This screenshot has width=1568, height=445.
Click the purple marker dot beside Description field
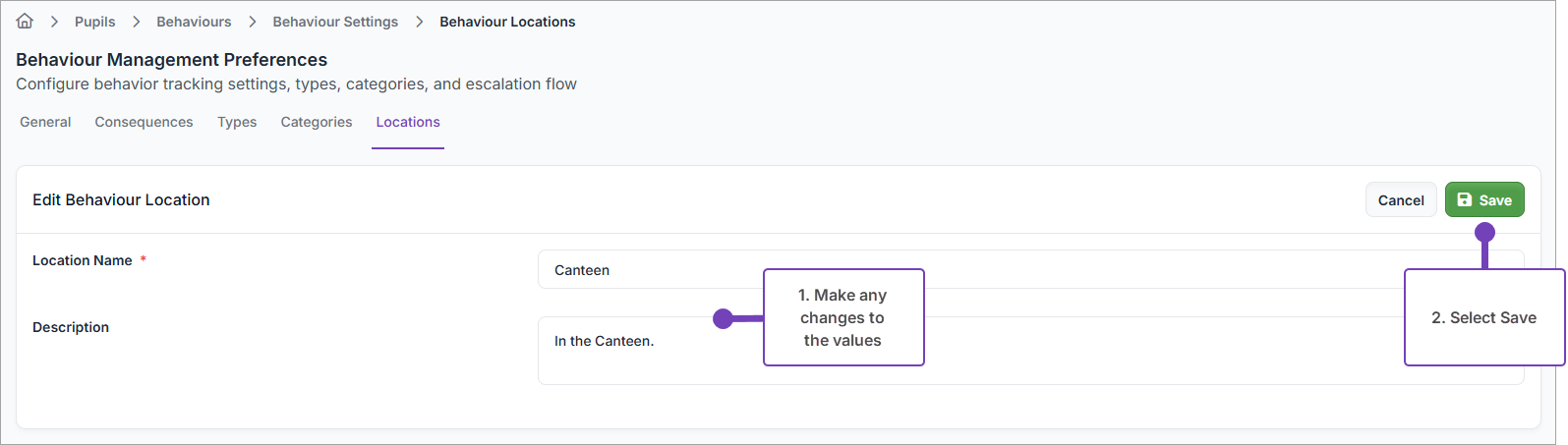(x=724, y=318)
